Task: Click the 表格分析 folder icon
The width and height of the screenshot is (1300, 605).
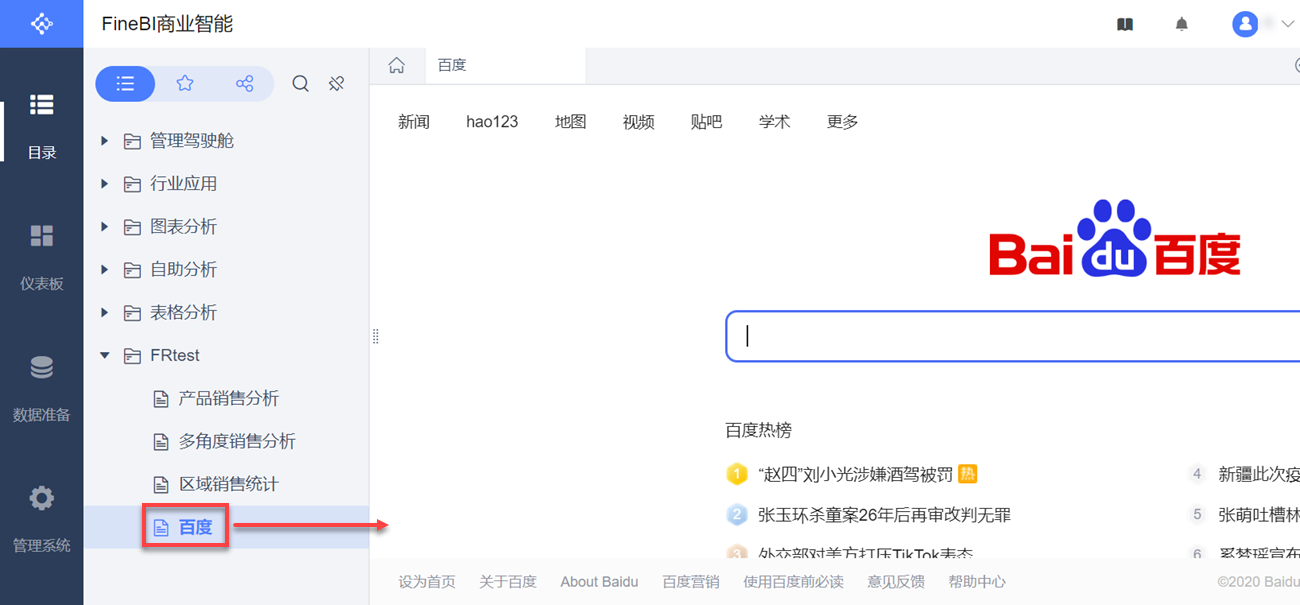Action: pyautogui.click(x=132, y=313)
